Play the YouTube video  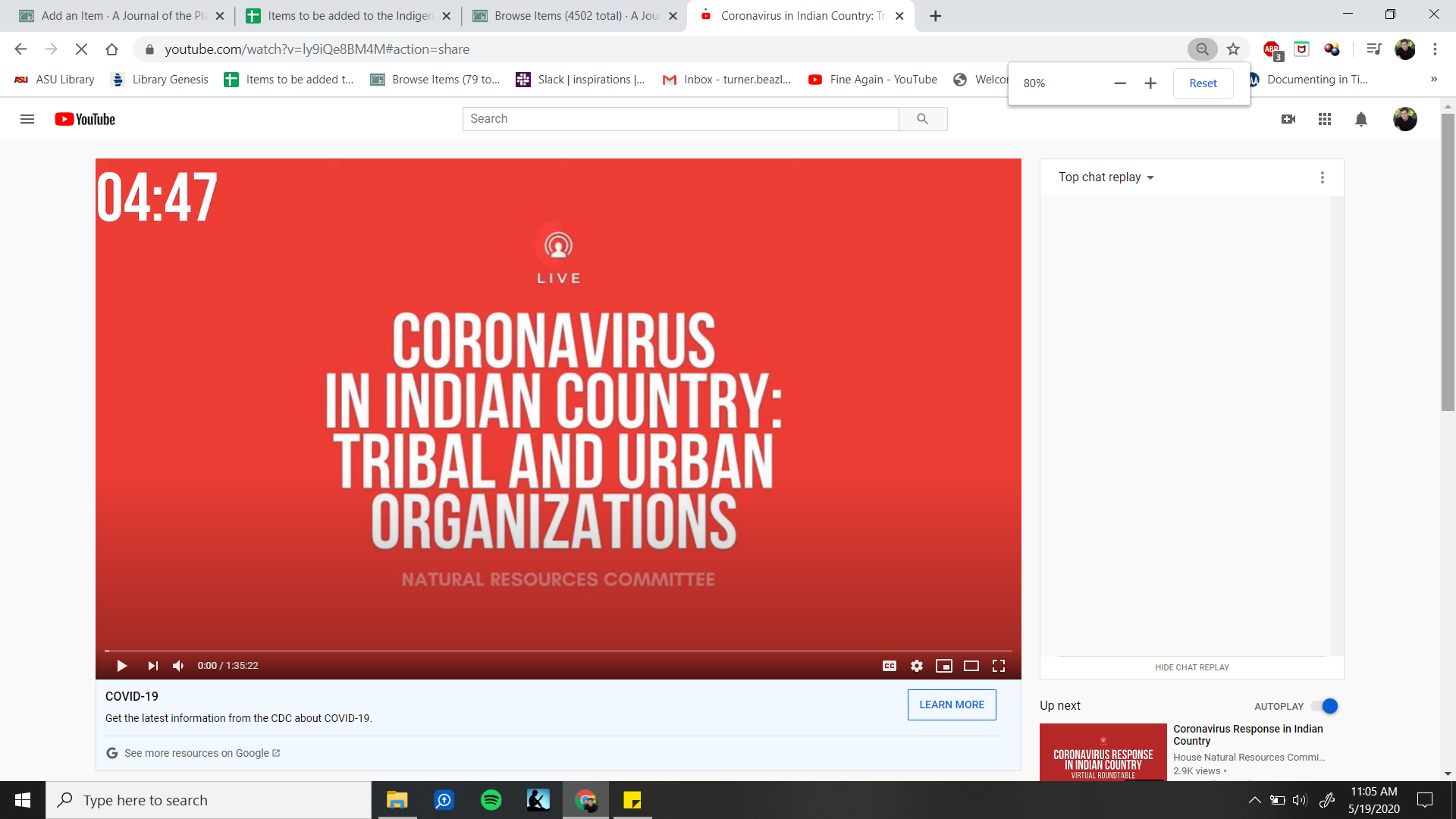click(121, 666)
